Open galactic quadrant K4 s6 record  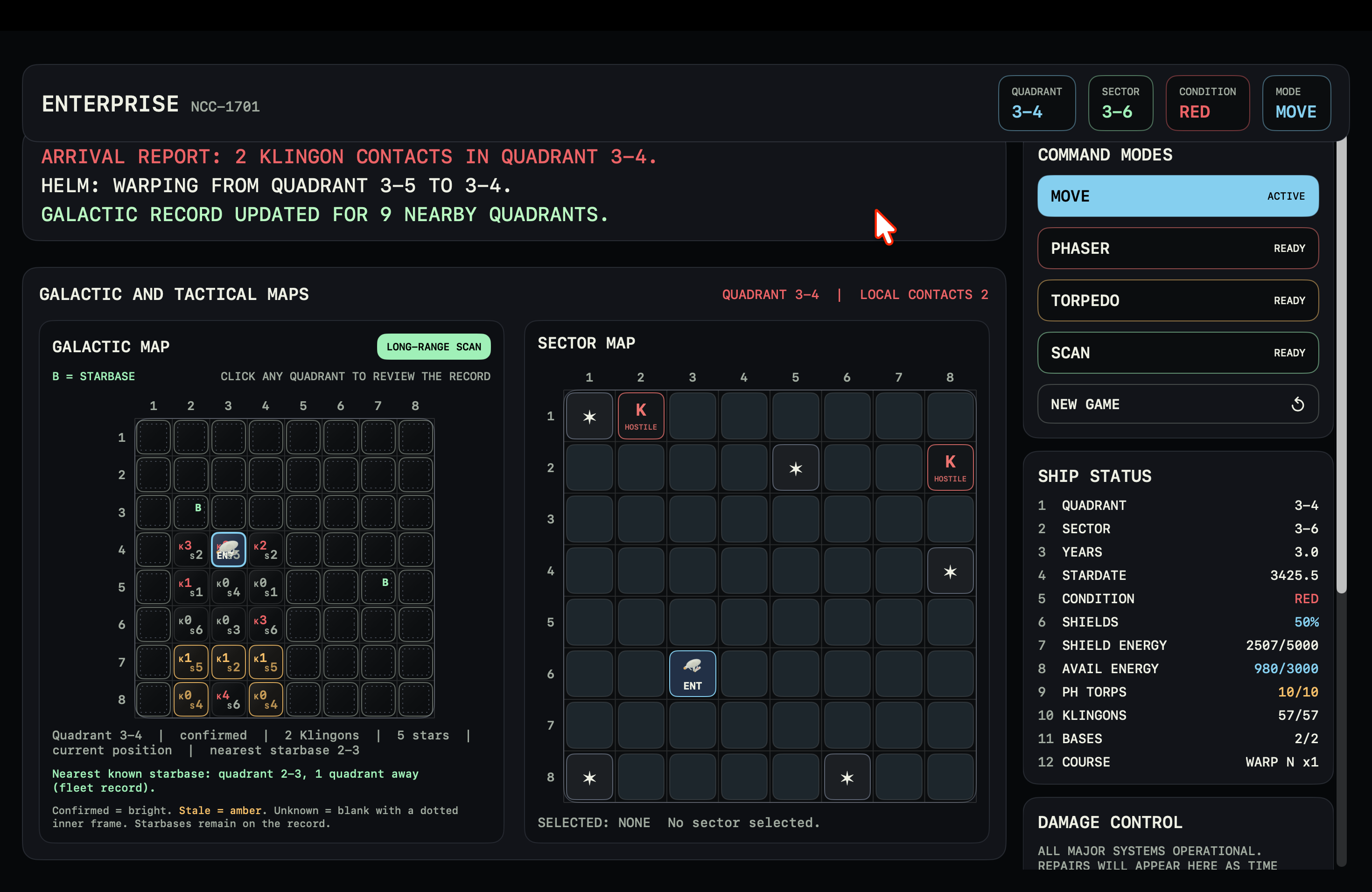228,699
